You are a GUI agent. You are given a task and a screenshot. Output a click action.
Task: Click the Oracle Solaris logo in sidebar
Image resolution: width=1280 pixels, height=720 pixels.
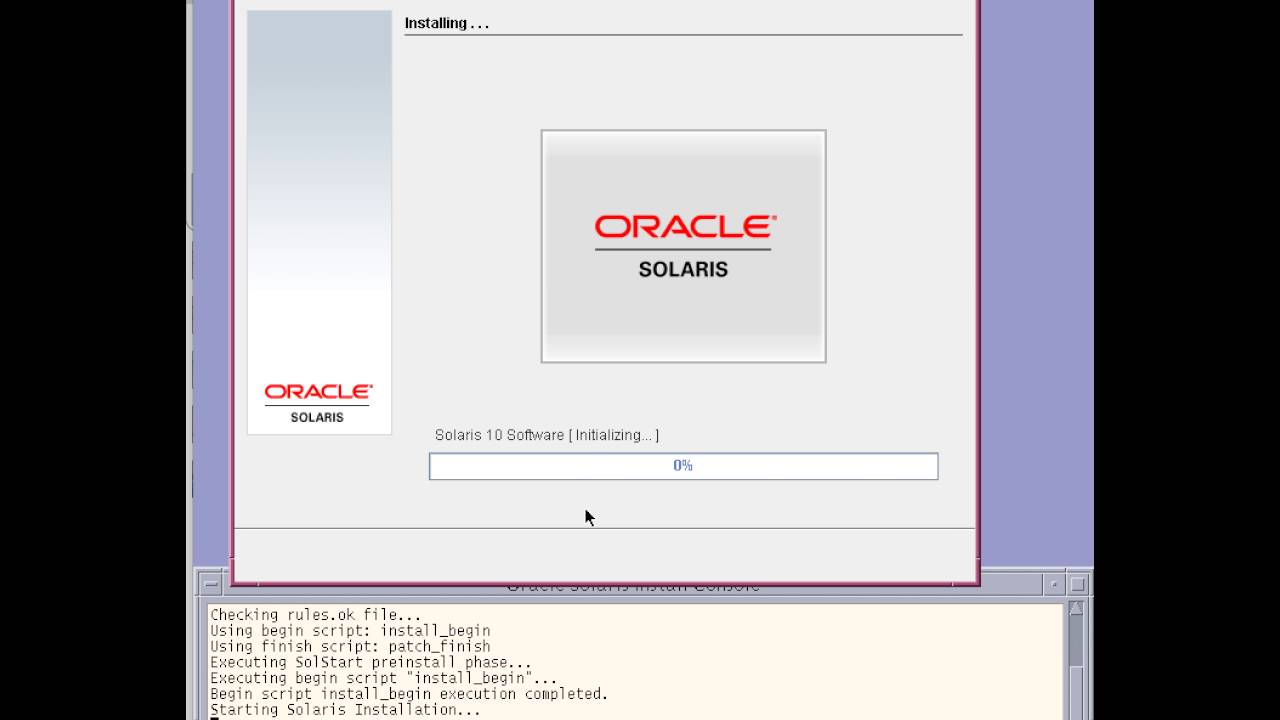(x=318, y=403)
